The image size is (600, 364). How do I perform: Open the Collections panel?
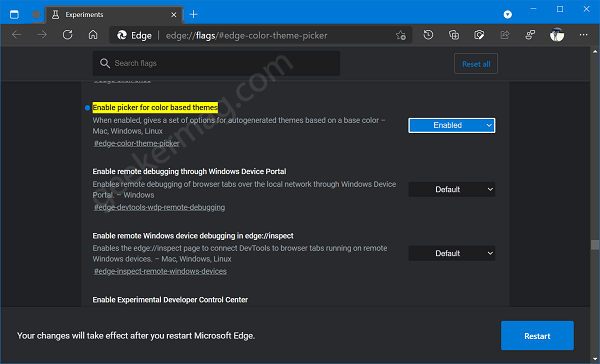point(454,35)
